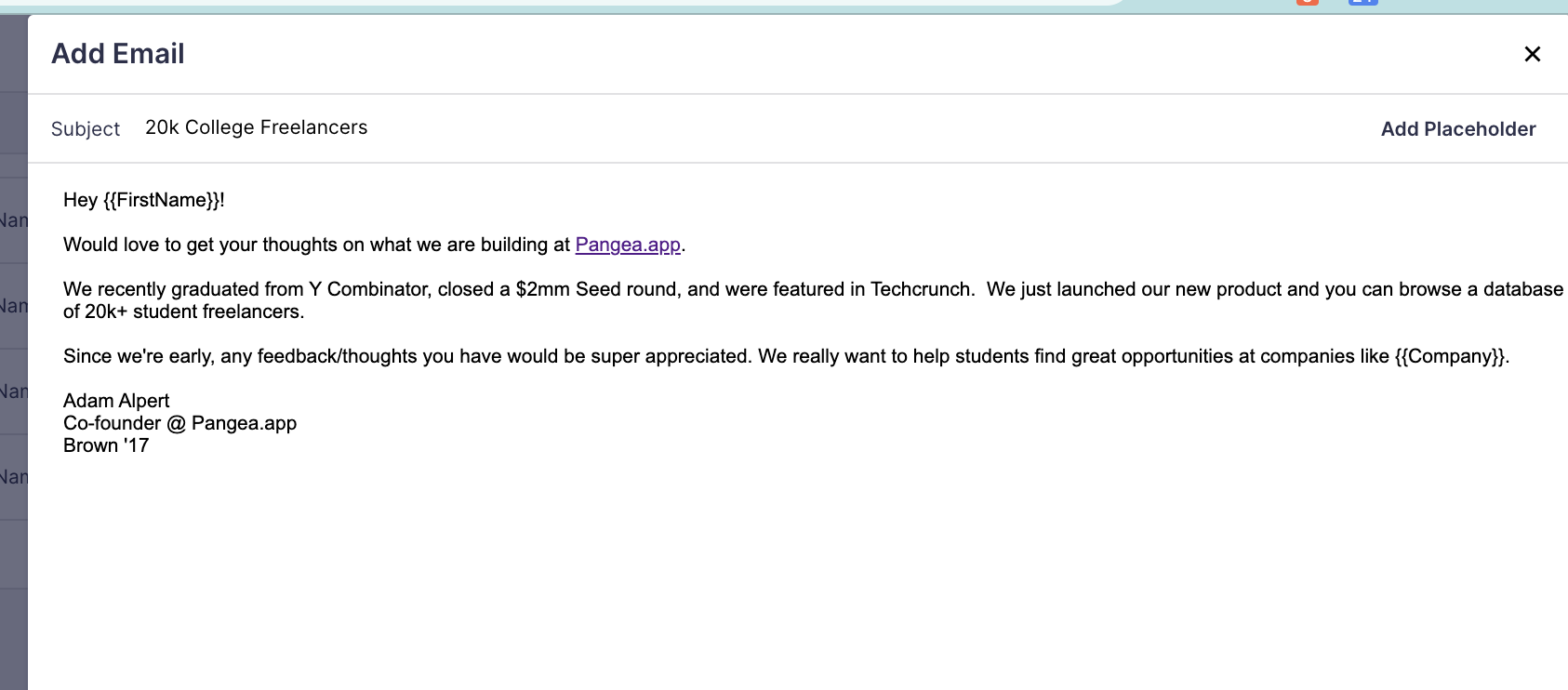Screen dimensions: 1568x690
Task: Click the topmost partially hidden Nan row
Action: tap(13, 220)
